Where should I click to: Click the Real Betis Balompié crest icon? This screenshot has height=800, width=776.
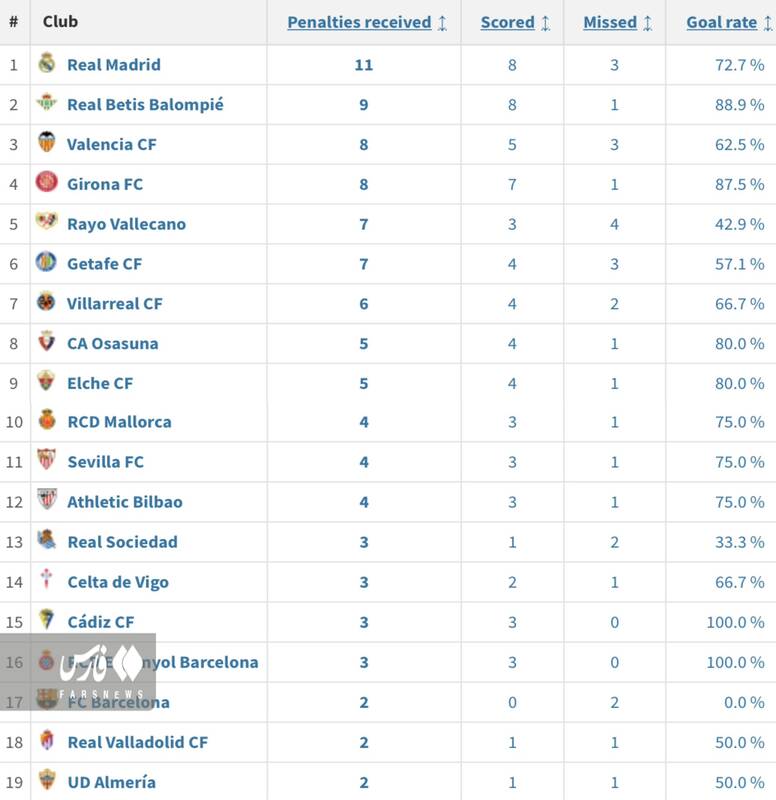(47, 102)
